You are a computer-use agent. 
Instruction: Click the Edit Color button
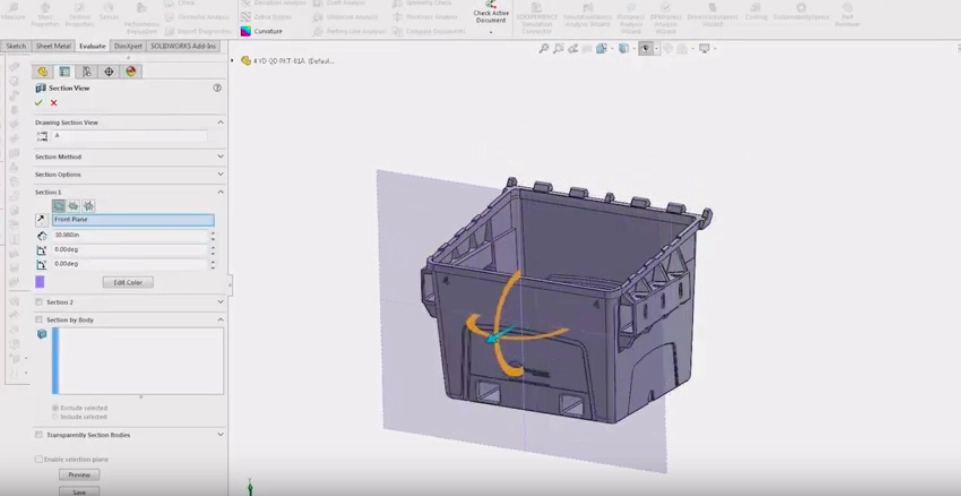point(127,283)
